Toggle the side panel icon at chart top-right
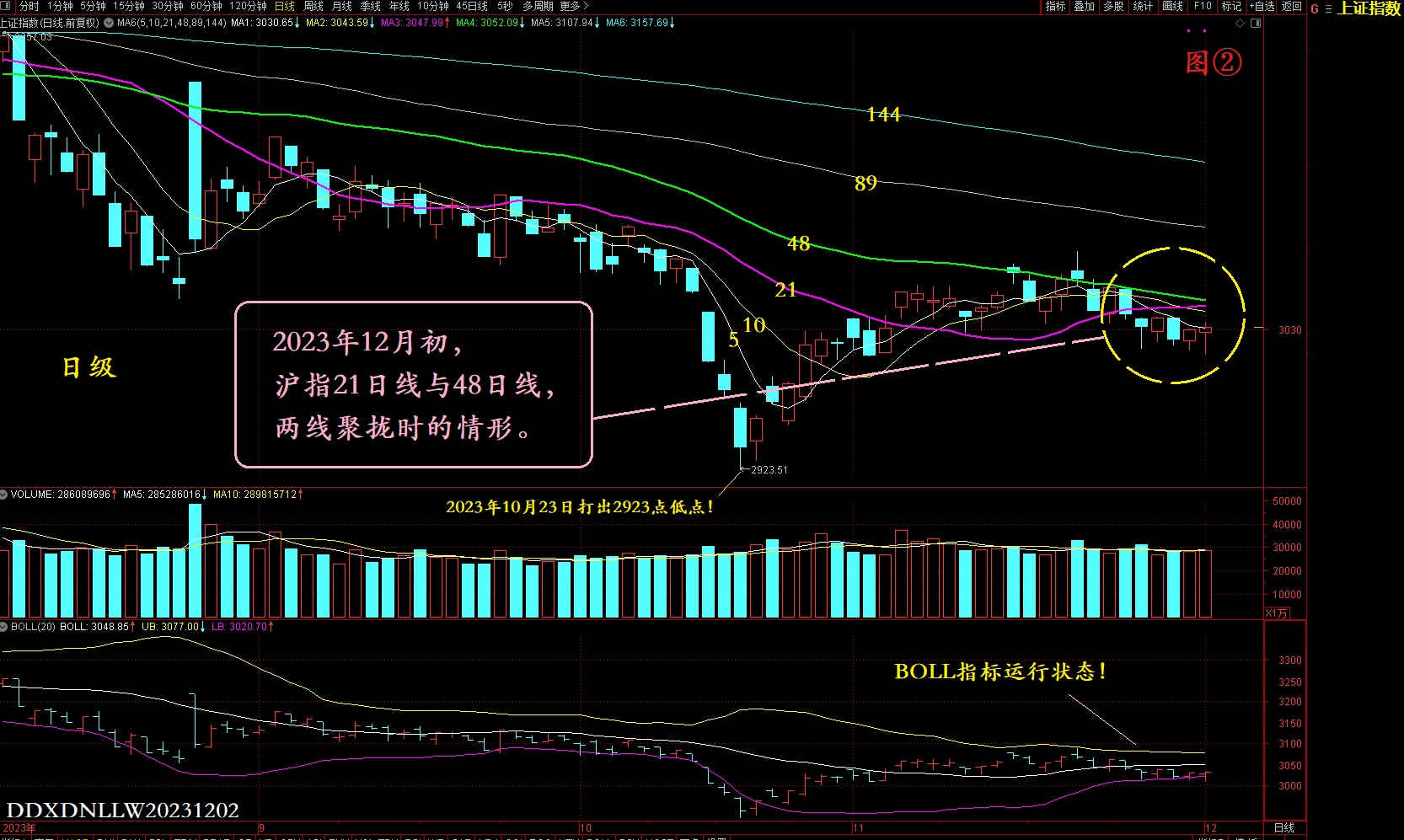This screenshot has height=840, width=1404. 1256,24
